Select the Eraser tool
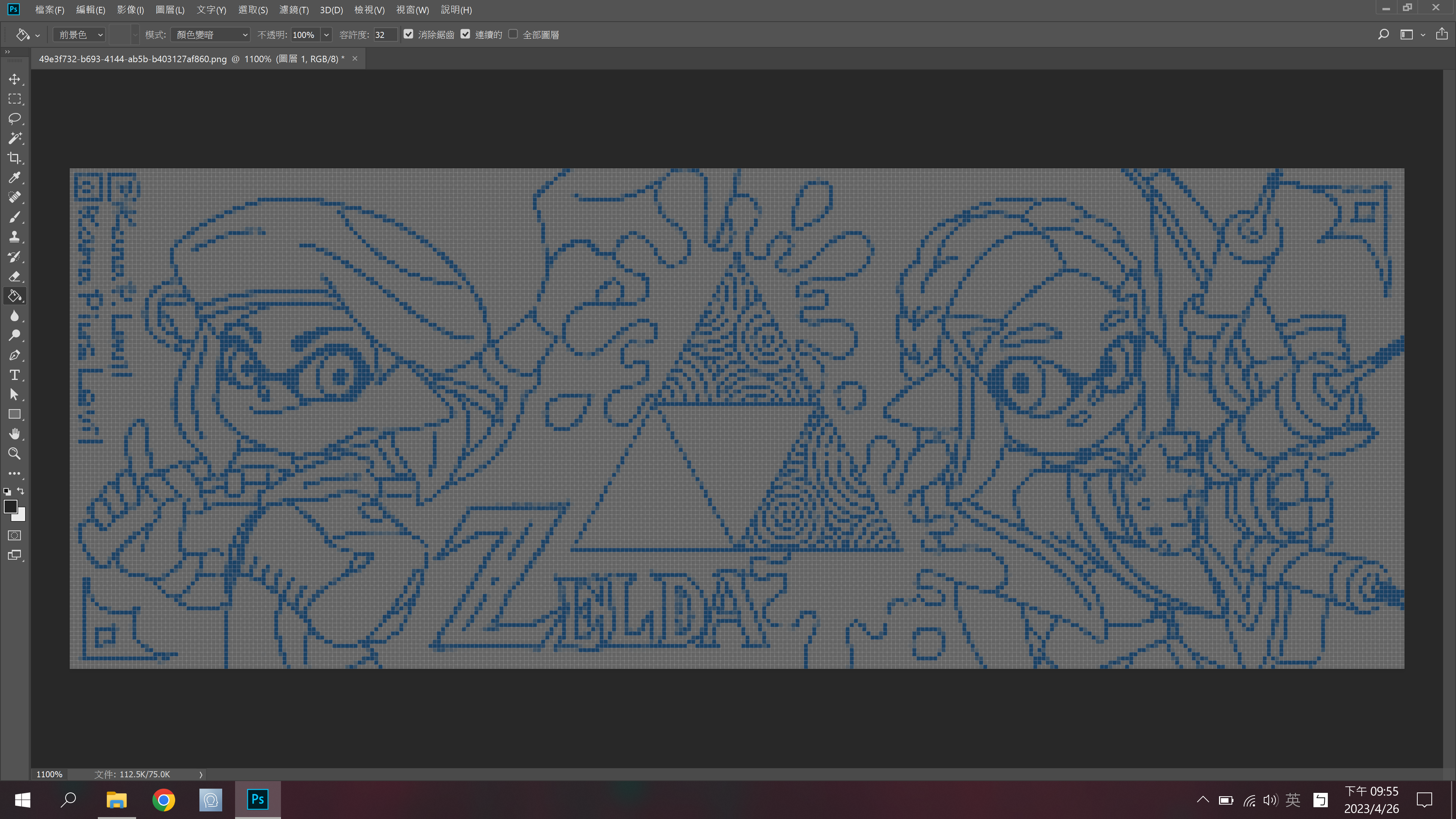The height and width of the screenshot is (819, 1456). [15, 276]
